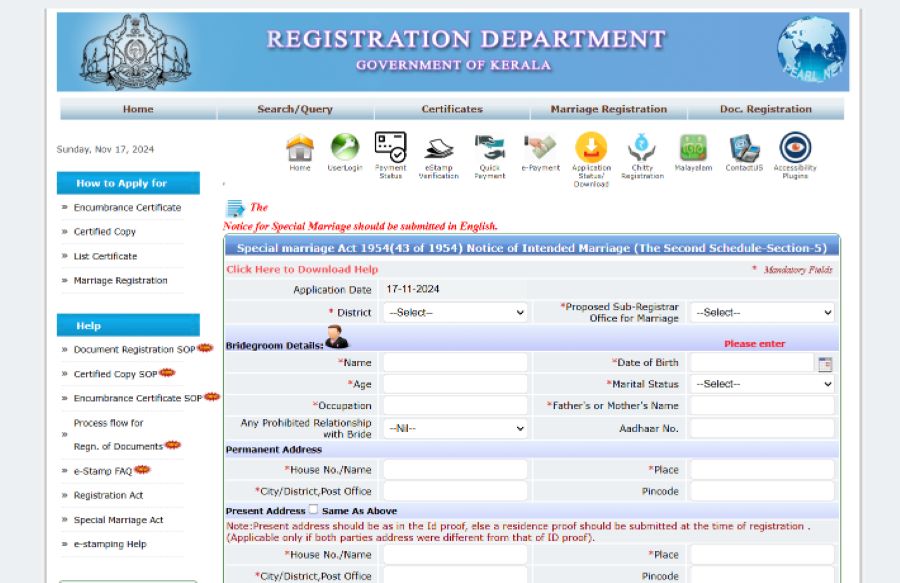Image resolution: width=900 pixels, height=583 pixels.
Task: Click Present Address House No./Name field
Action: tap(455, 555)
